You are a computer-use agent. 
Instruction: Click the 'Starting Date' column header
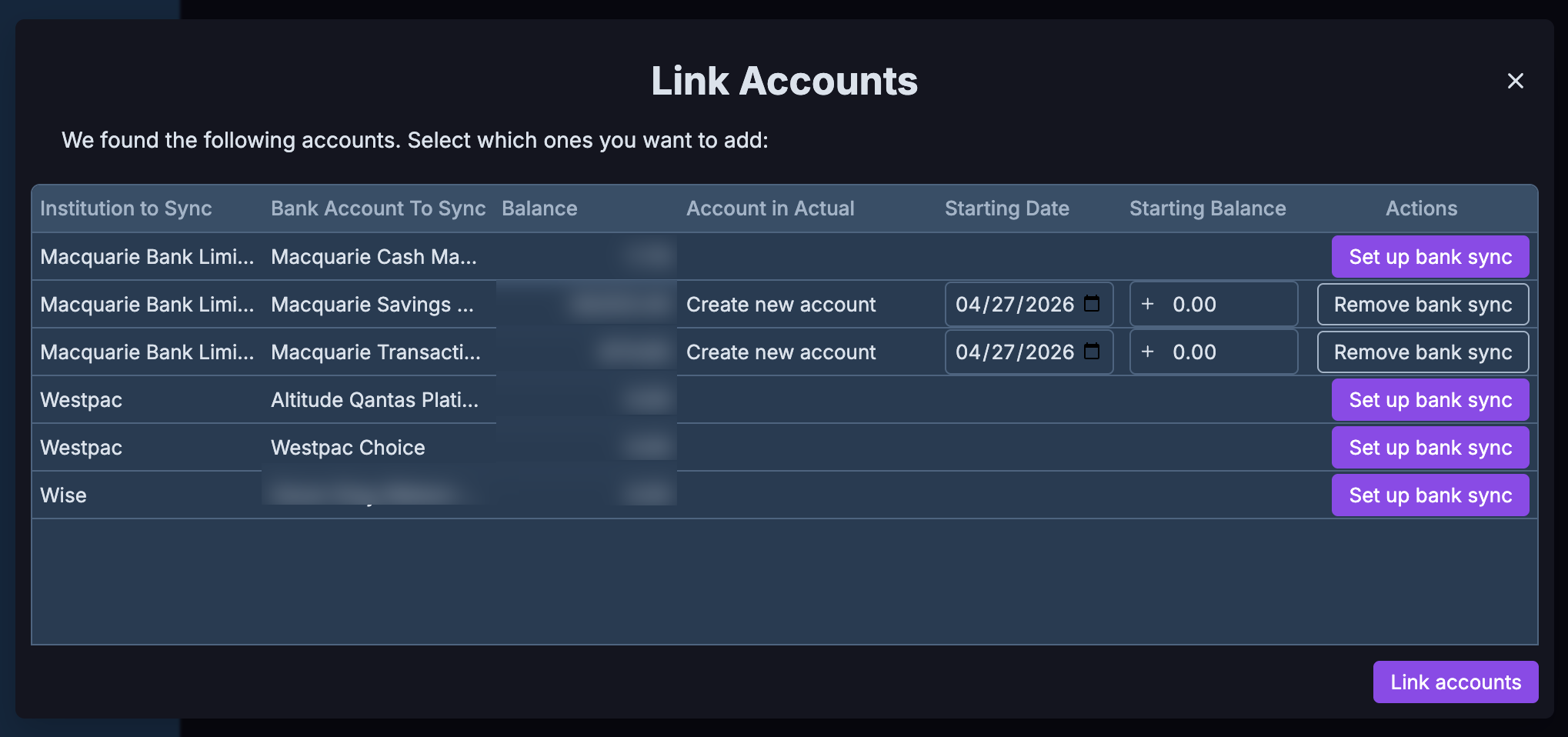coord(1007,208)
